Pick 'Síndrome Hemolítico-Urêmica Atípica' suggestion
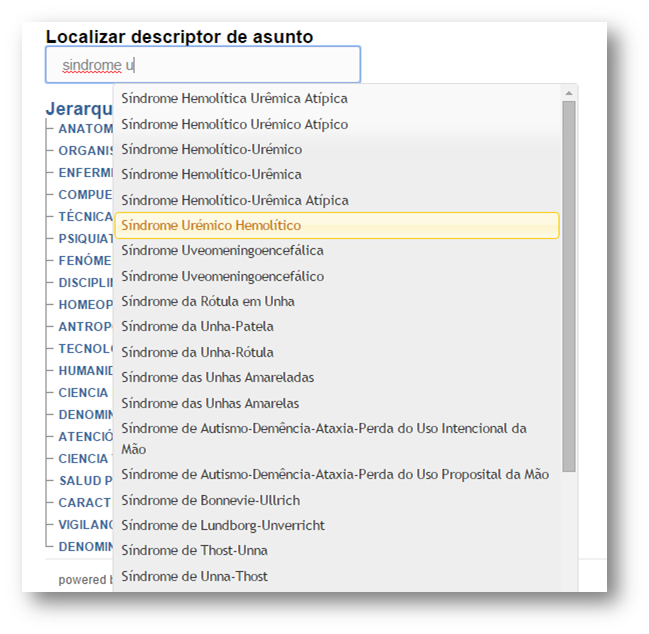 pyautogui.click(x=337, y=200)
